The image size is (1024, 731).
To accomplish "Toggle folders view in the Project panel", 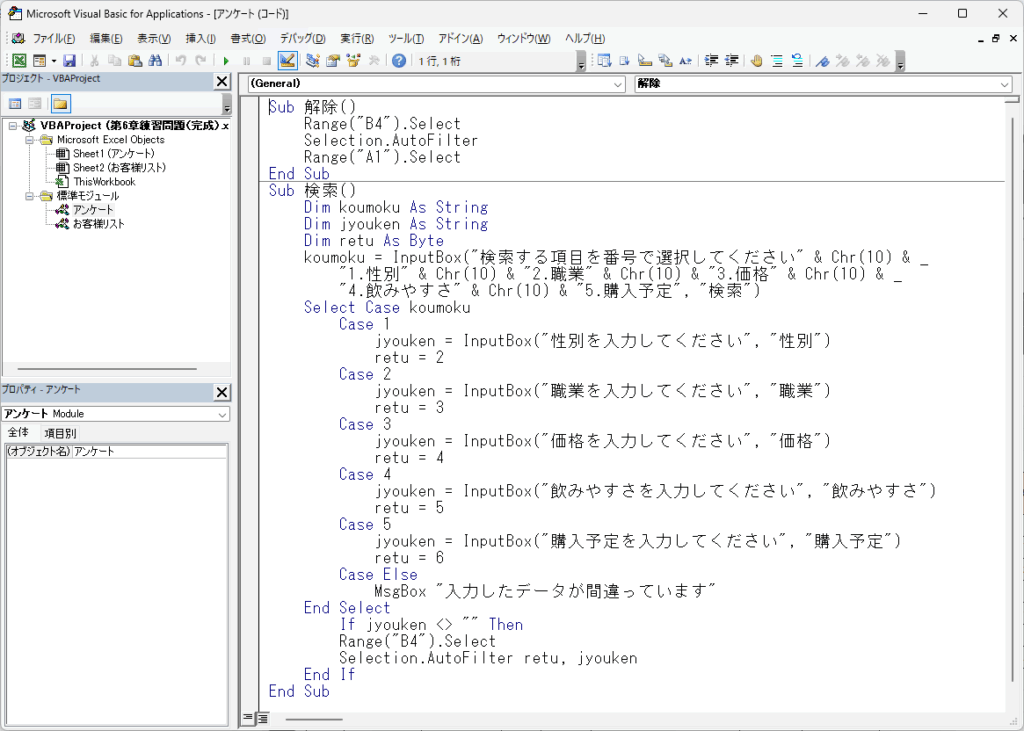I will click(x=60, y=104).
